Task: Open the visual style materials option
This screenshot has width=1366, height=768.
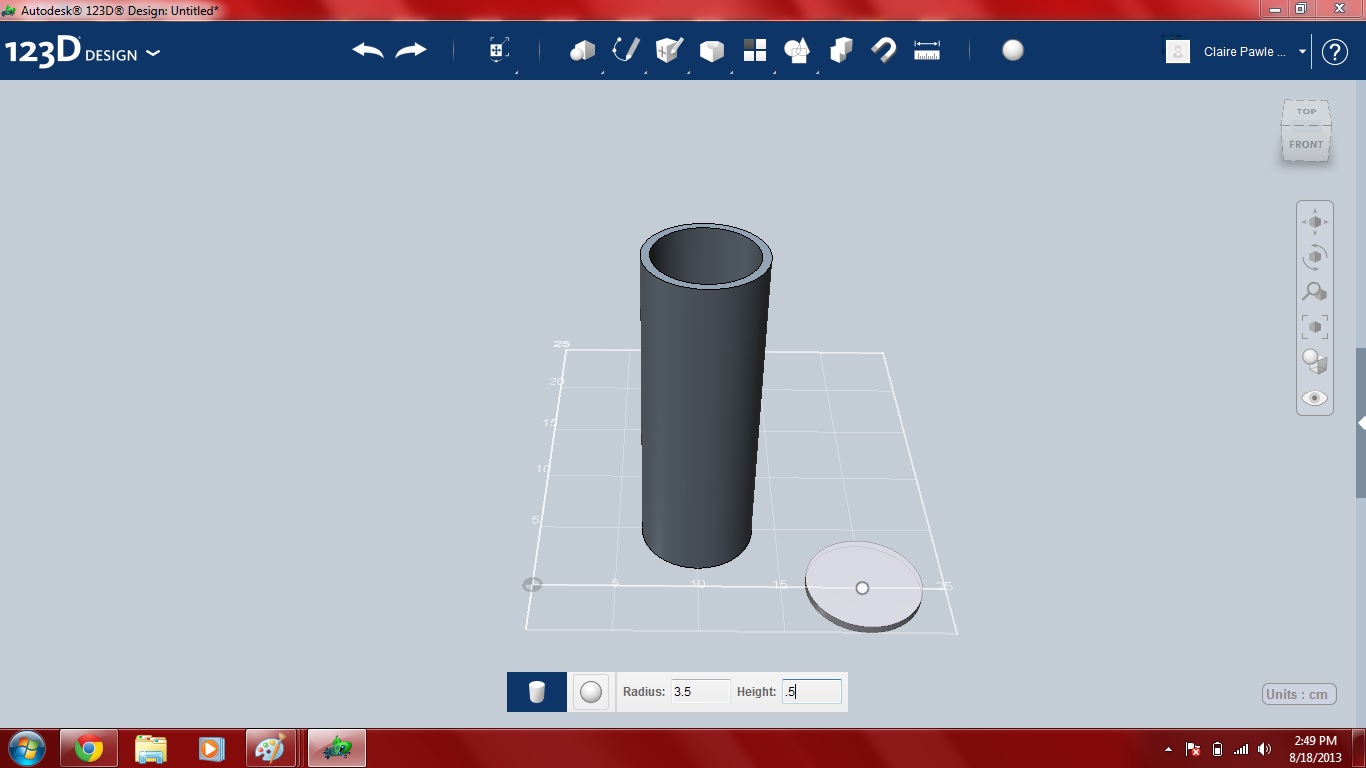Action: pyautogui.click(x=1315, y=361)
